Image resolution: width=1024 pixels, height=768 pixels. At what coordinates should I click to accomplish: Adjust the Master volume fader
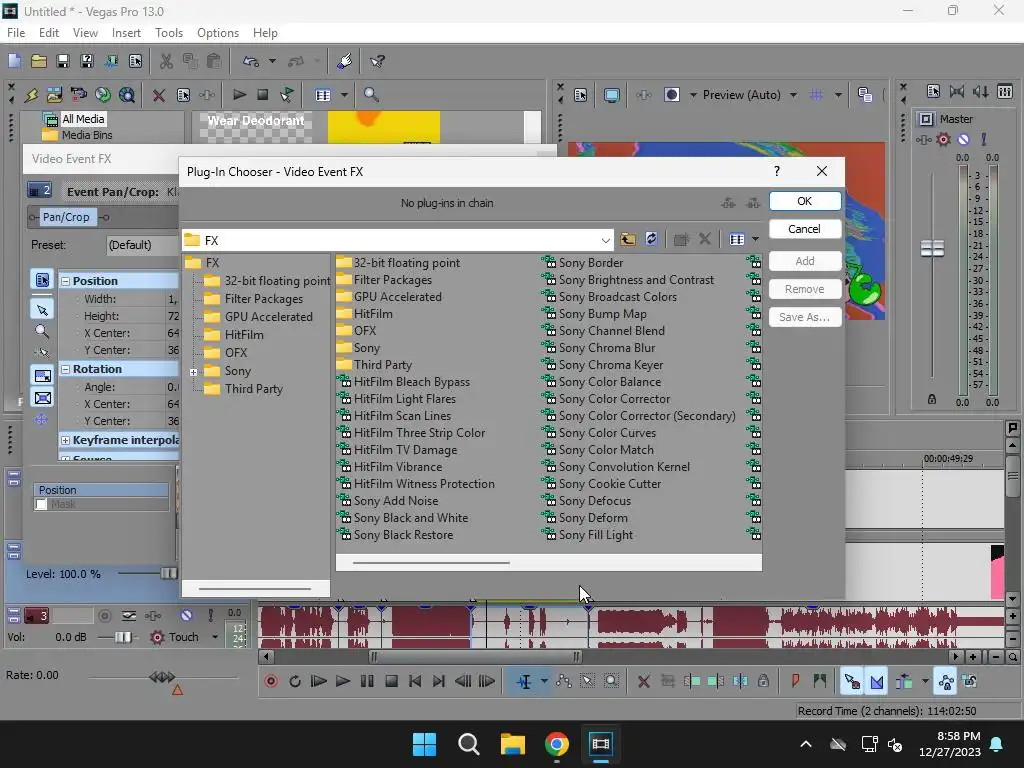point(932,248)
